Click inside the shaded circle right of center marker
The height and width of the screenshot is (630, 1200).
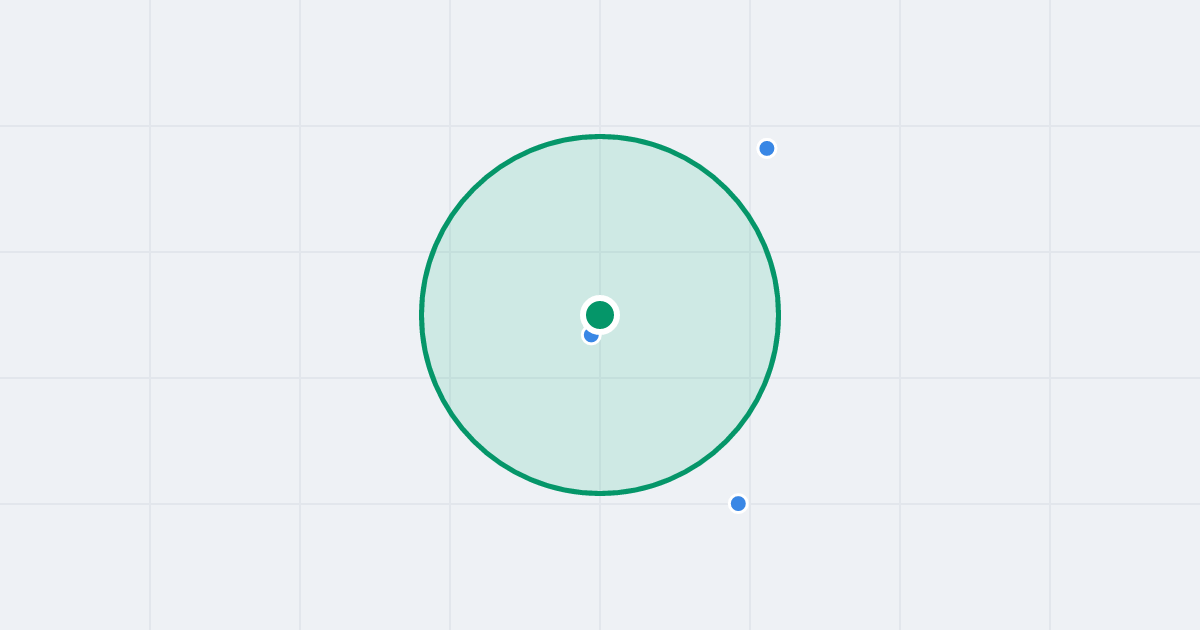[x=700, y=315]
